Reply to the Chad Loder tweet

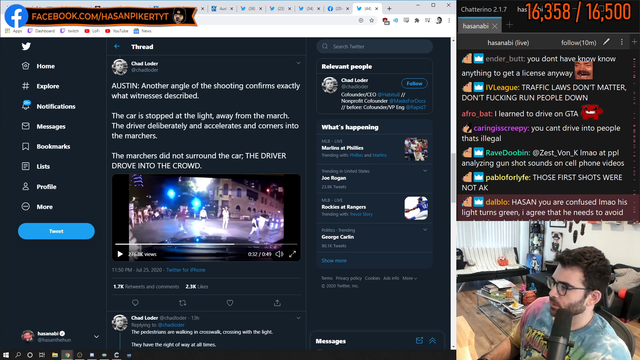135,303
